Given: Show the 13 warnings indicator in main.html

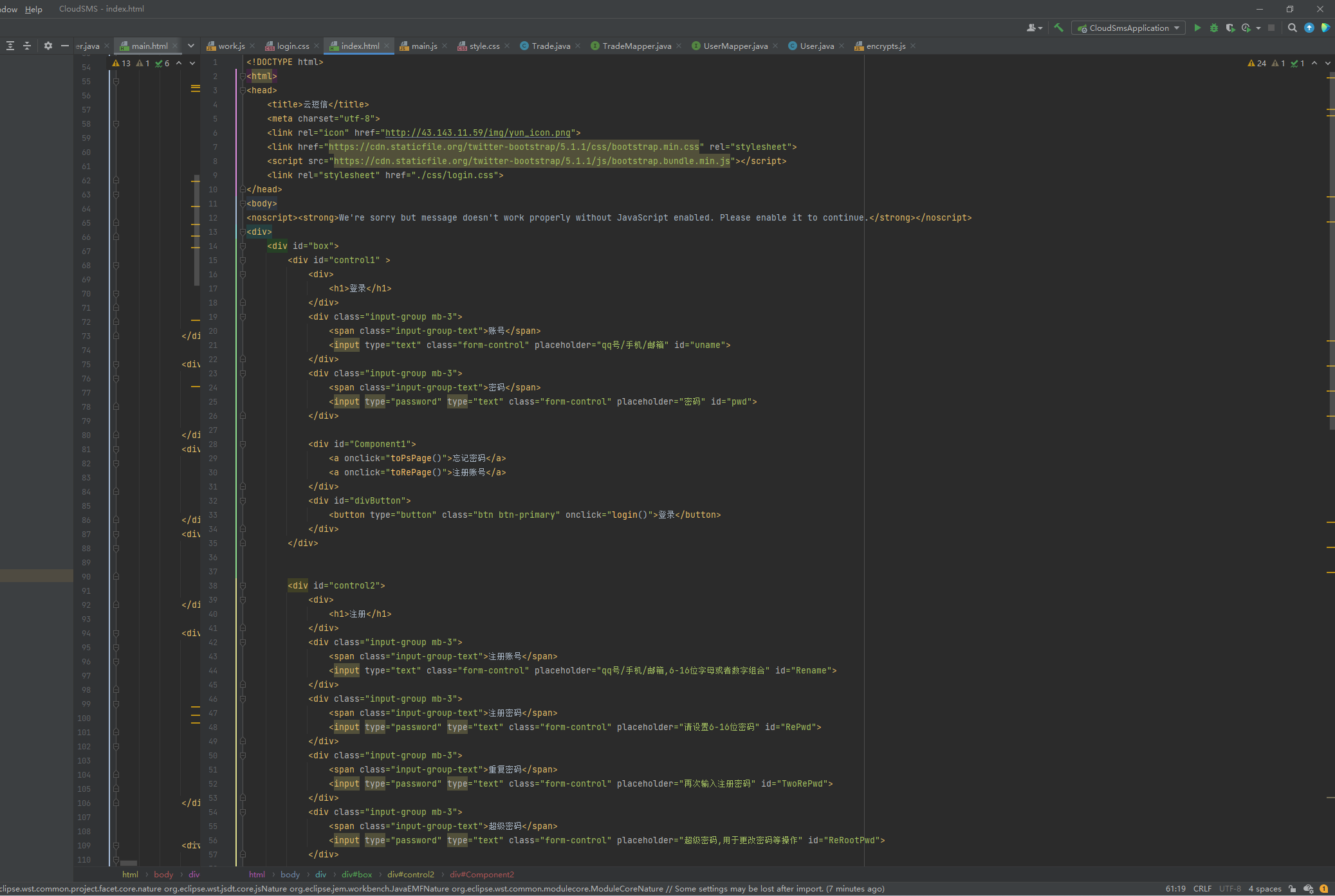Looking at the screenshot, I should (x=121, y=63).
